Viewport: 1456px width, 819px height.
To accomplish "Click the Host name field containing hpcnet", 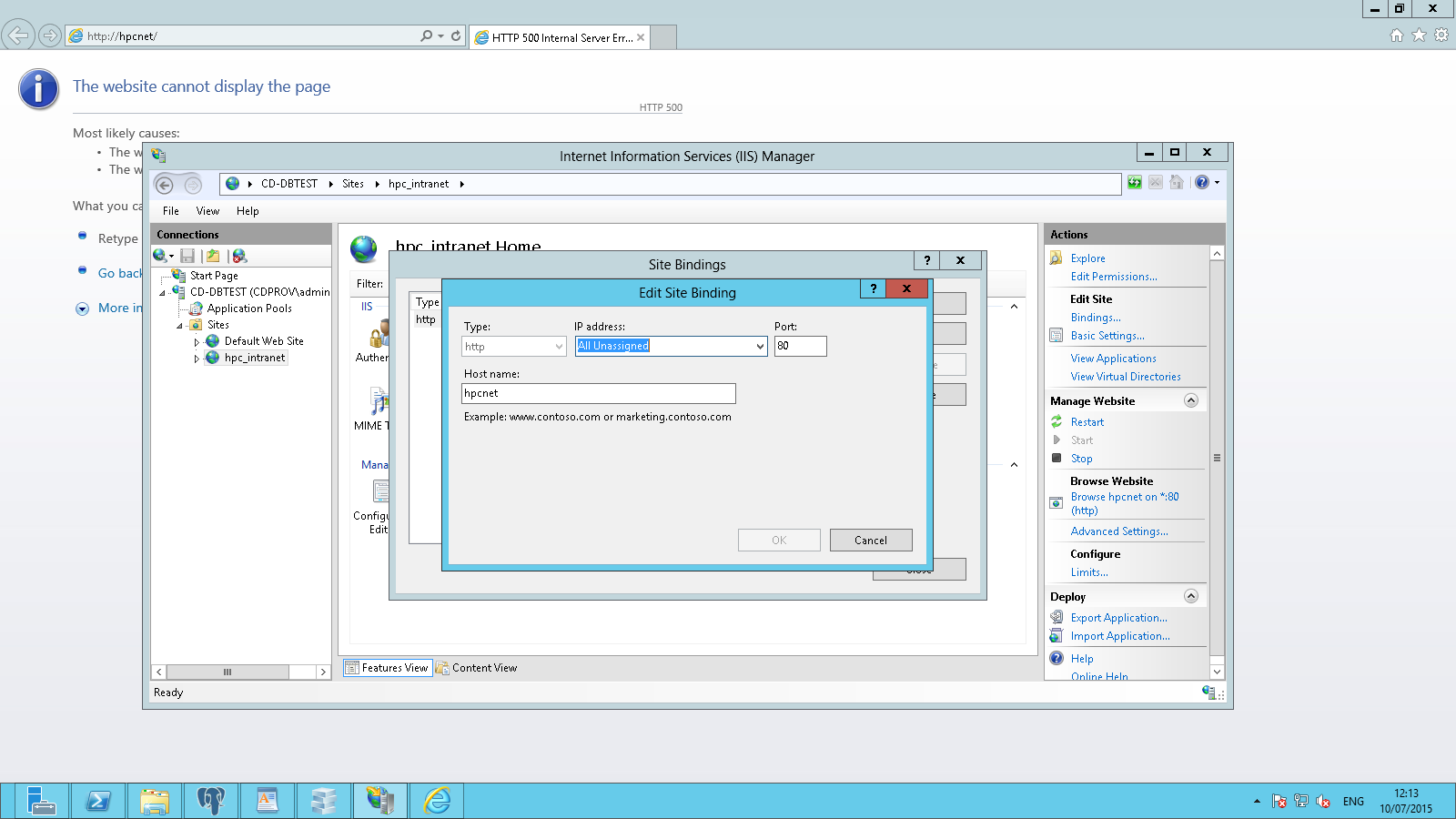I will pyautogui.click(x=599, y=393).
